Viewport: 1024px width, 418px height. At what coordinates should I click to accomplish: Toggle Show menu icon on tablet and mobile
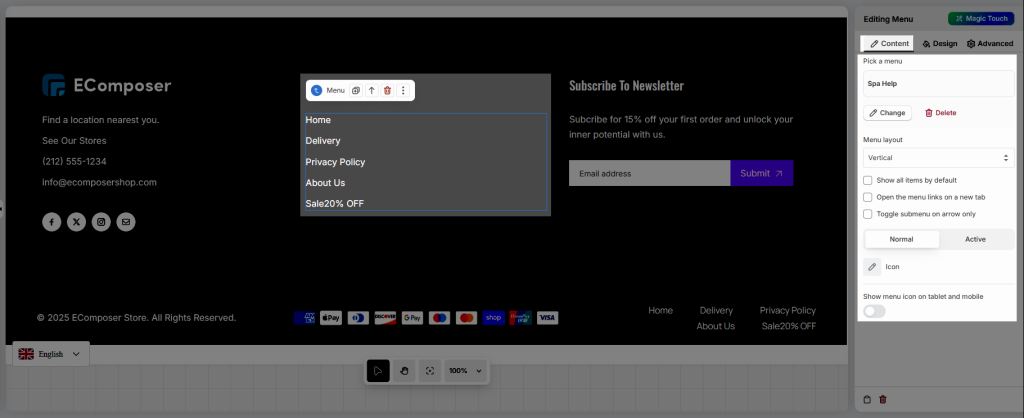pyautogui.click(x=874, y=311)
